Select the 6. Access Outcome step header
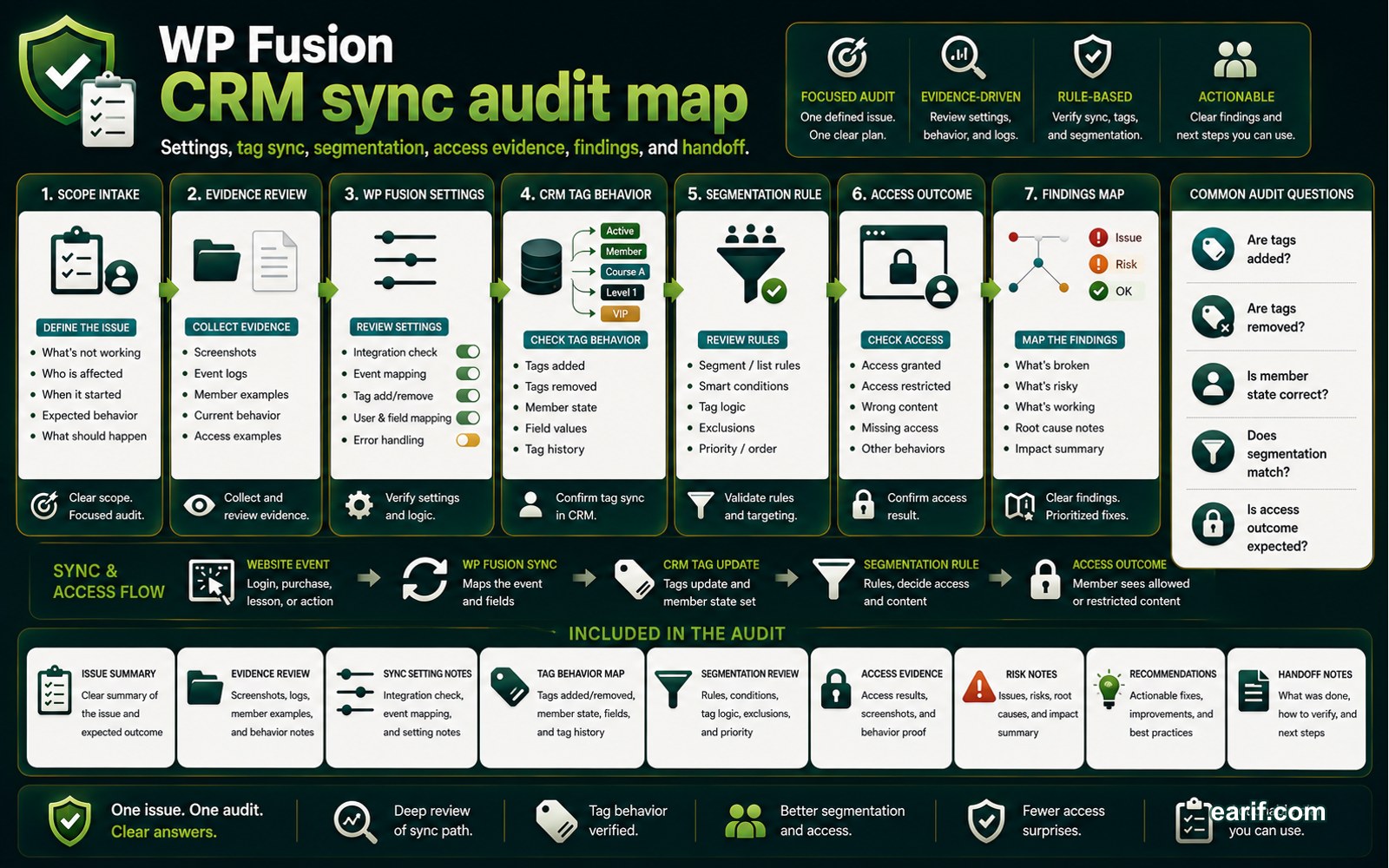Viewport: 1389px width, 868px height. 912,194
